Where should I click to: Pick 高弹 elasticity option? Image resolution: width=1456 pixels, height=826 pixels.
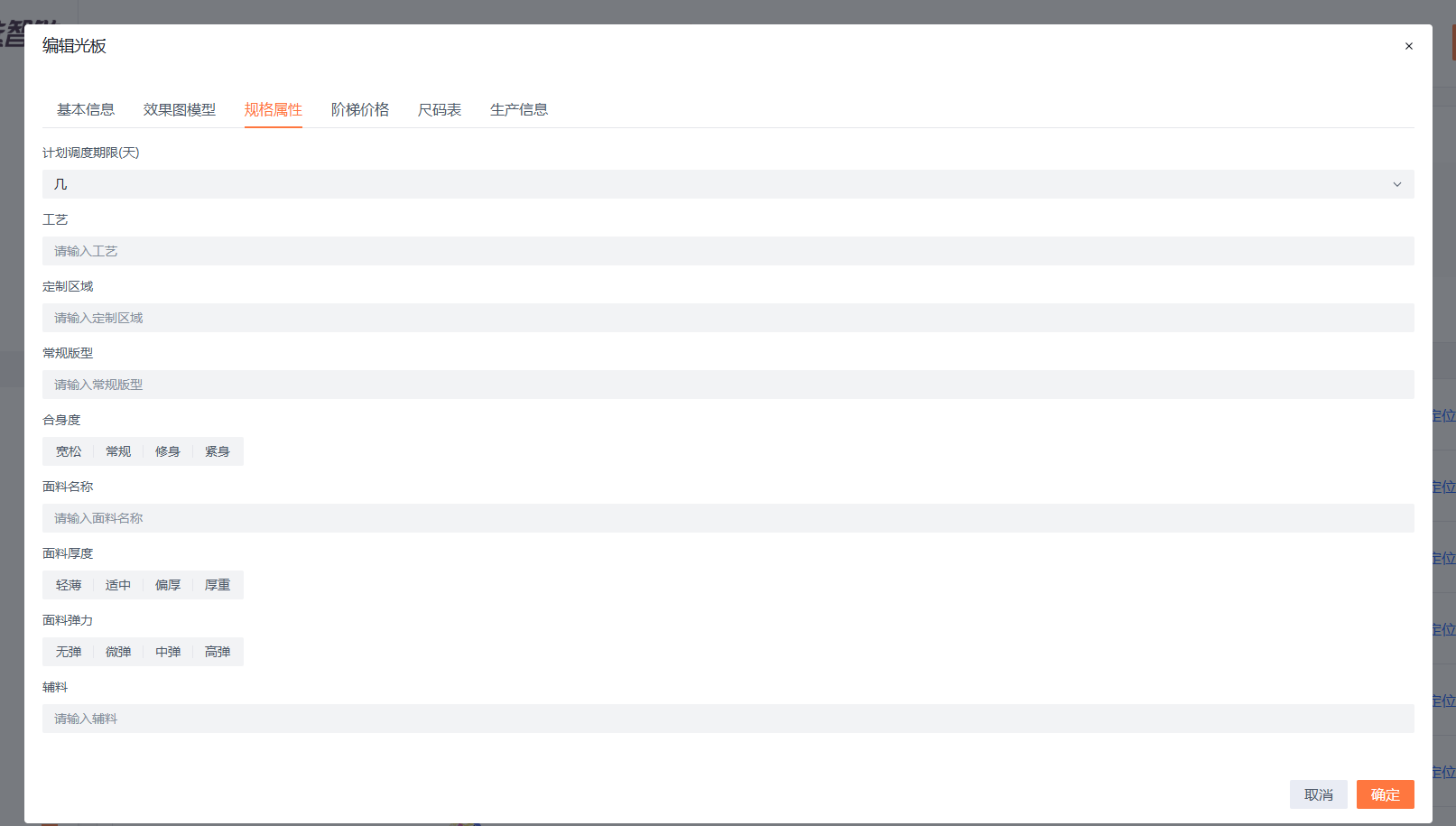[218, 652]
